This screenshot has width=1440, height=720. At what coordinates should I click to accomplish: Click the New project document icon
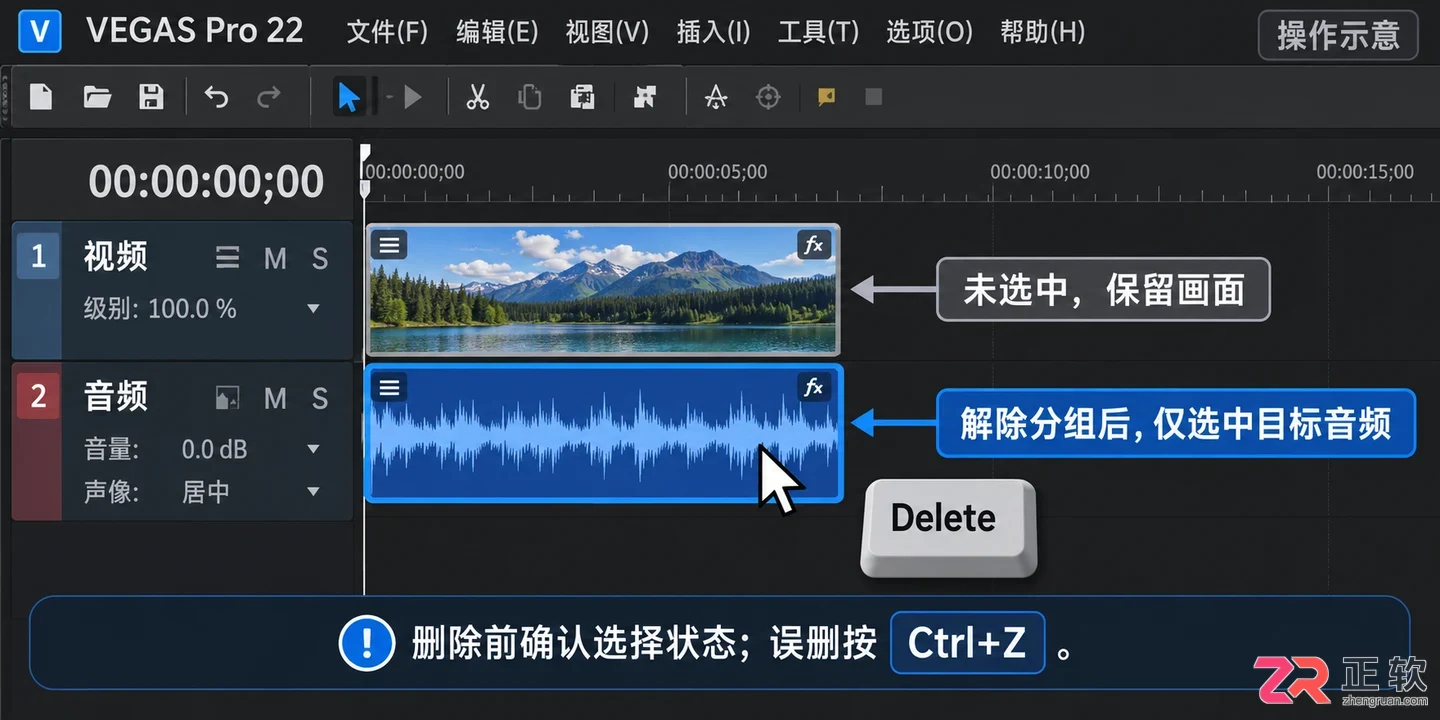point(41,97)
